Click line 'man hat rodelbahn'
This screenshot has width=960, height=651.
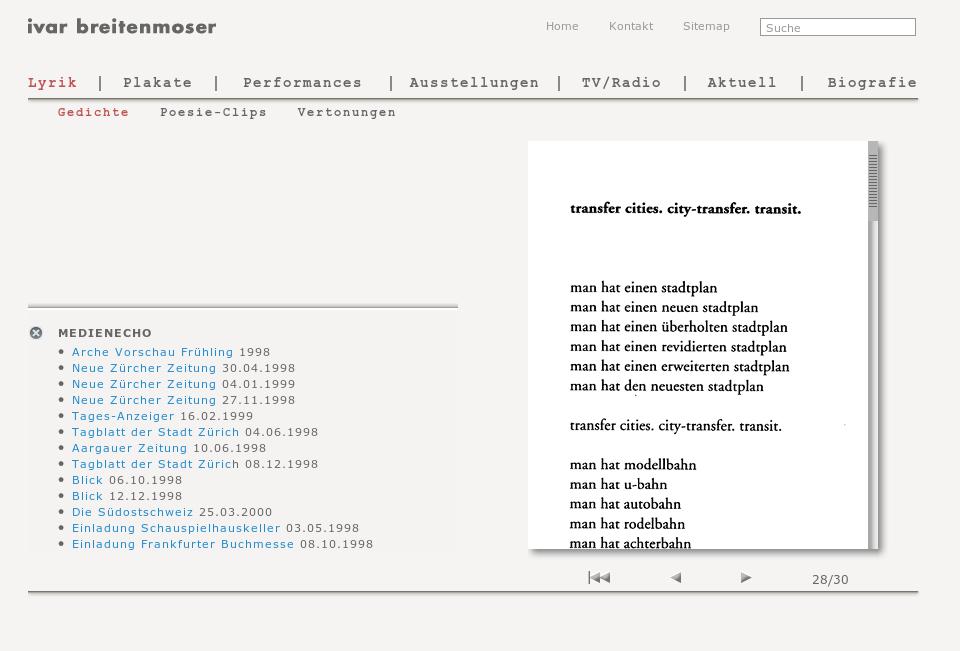627,524
